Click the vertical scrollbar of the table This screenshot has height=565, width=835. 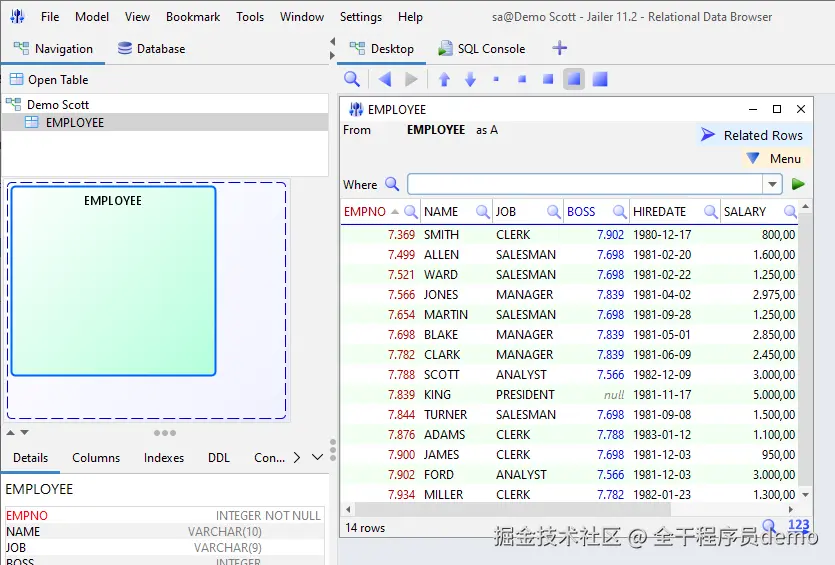tap(805, 350)
